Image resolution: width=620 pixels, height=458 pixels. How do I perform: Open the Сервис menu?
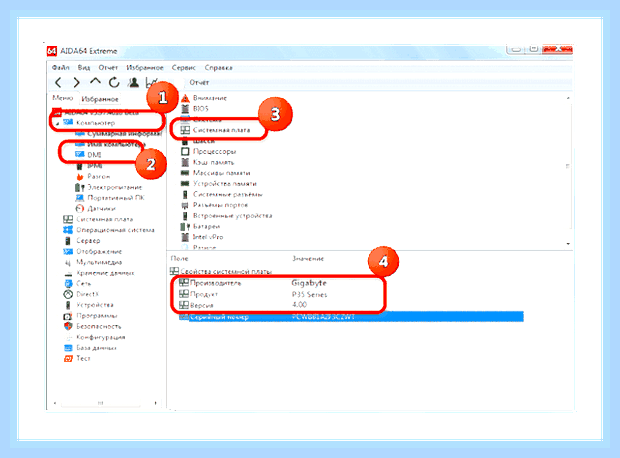pos(183,68)
